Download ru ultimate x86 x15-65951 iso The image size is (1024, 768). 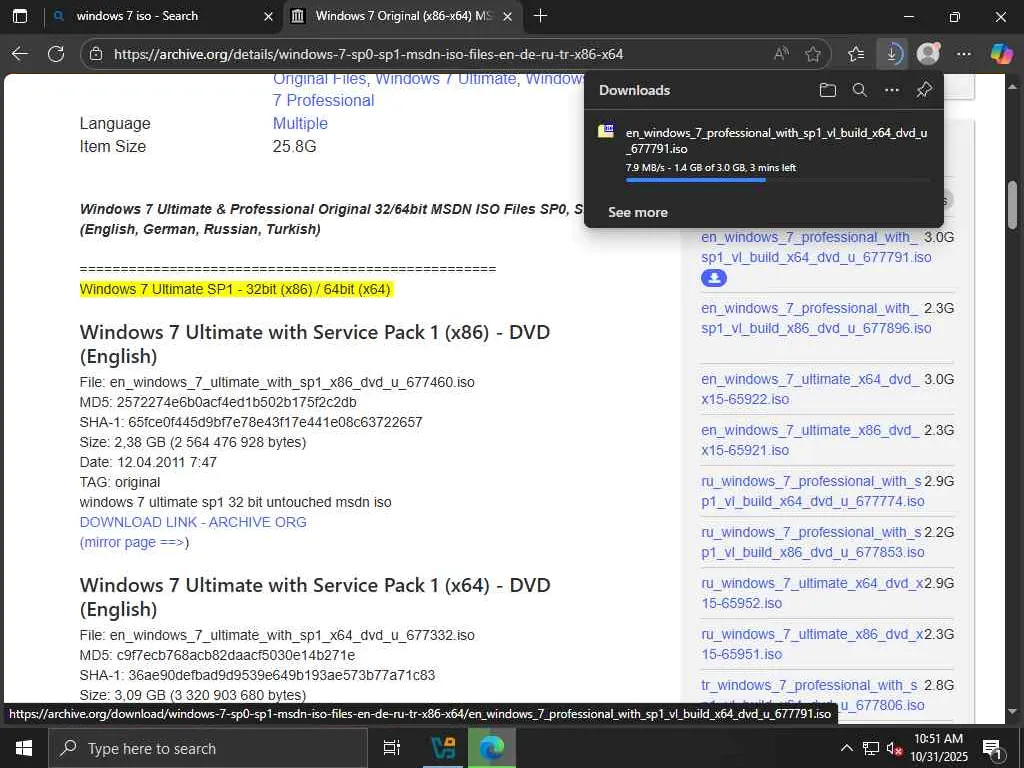coord(812,644)
